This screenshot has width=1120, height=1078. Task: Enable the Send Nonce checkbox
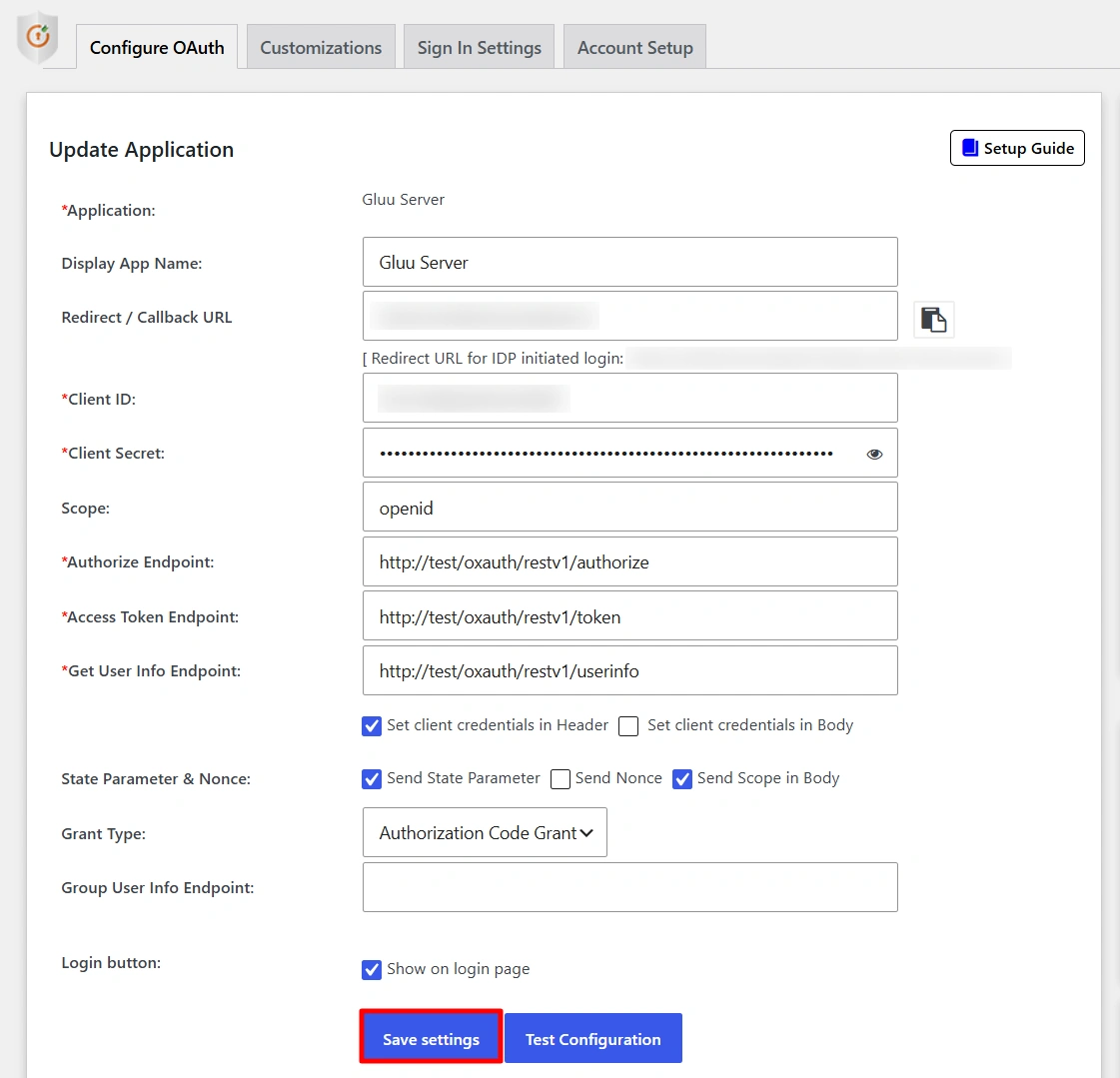pyautogui.click(x=560, y=778)
